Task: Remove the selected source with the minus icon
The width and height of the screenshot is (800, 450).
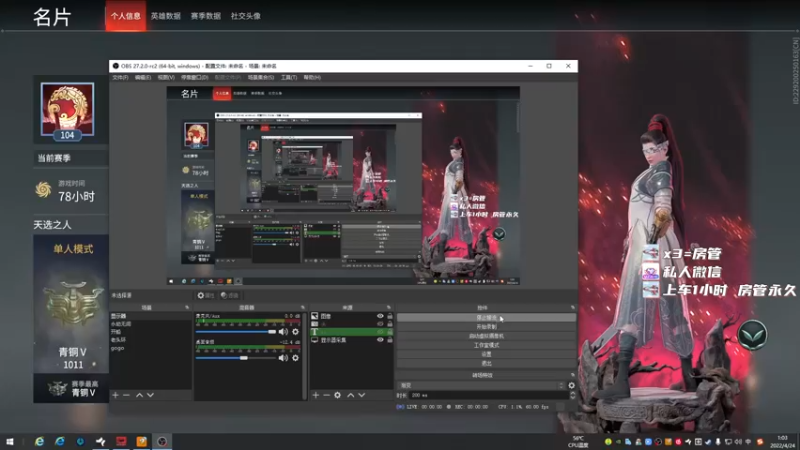Action: (x=327, y=395)
